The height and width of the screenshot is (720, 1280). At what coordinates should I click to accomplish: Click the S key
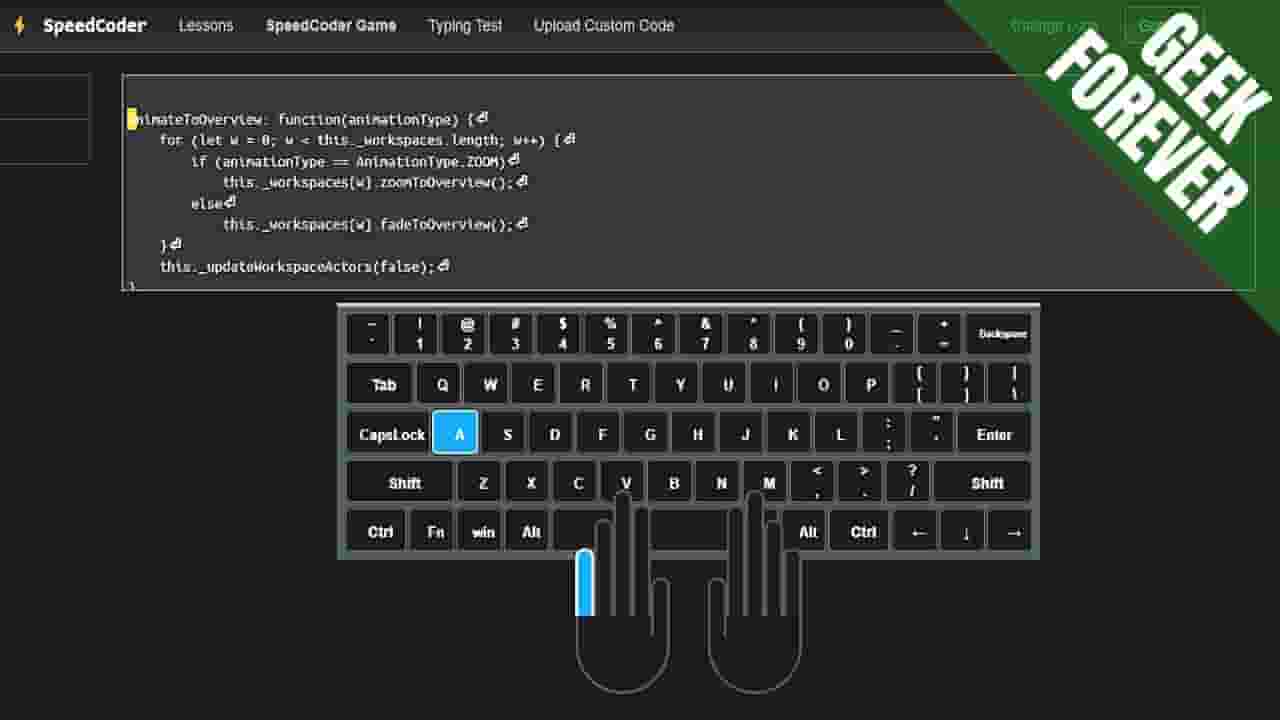504,434
